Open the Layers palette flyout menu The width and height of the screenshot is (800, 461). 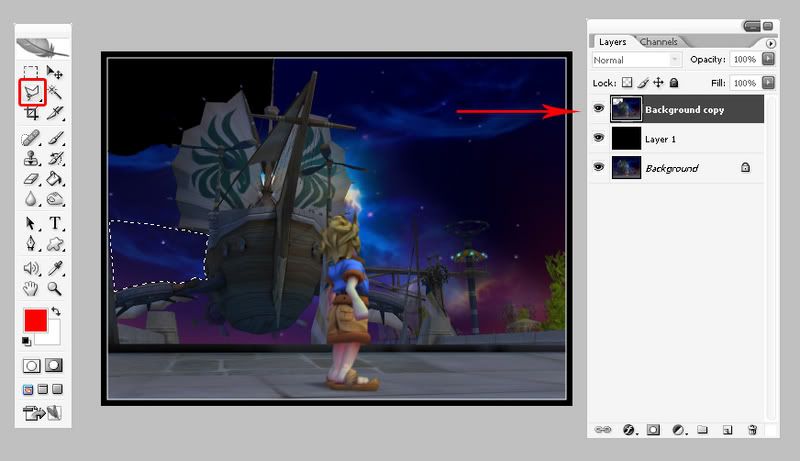tap(771, 43)
